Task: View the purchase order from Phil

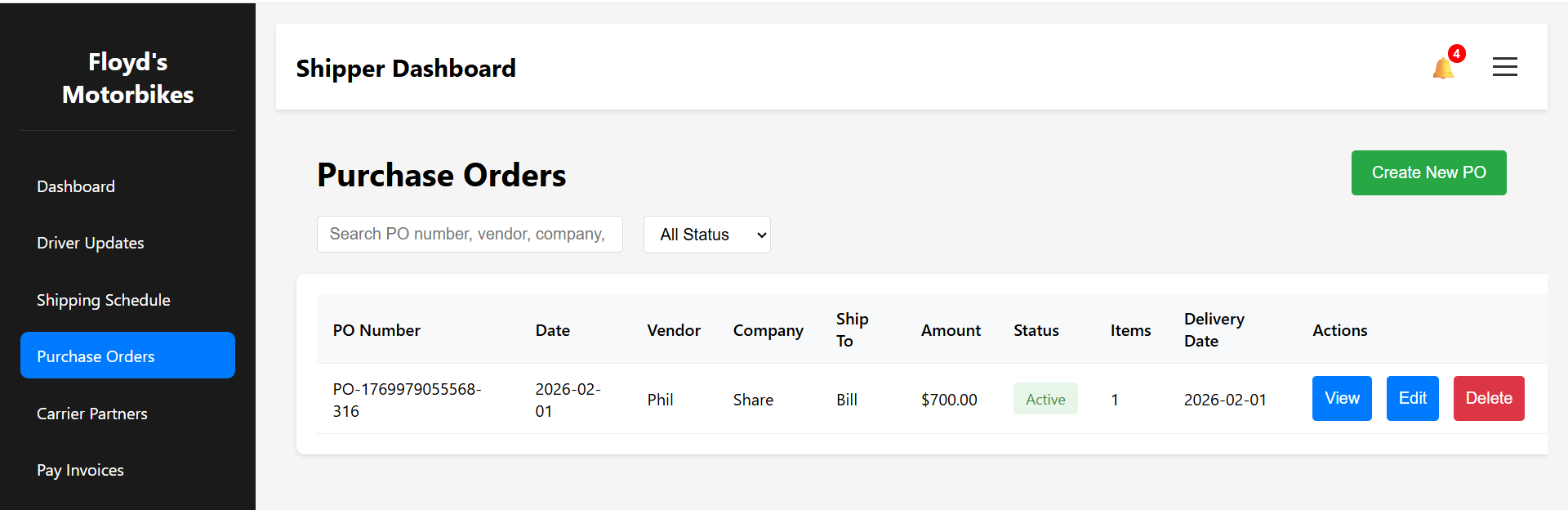Action: click(1341, 398)
